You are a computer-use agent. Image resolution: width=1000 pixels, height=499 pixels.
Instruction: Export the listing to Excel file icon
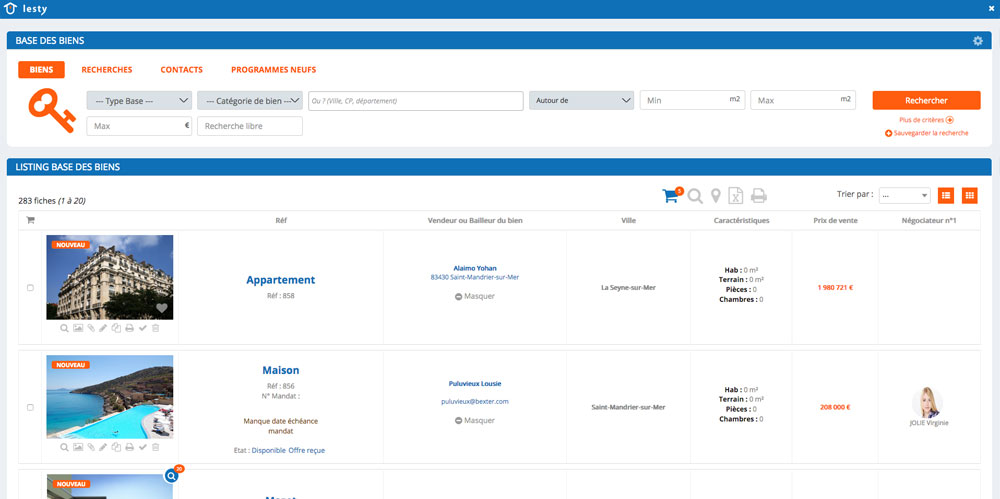click(736, 196)
